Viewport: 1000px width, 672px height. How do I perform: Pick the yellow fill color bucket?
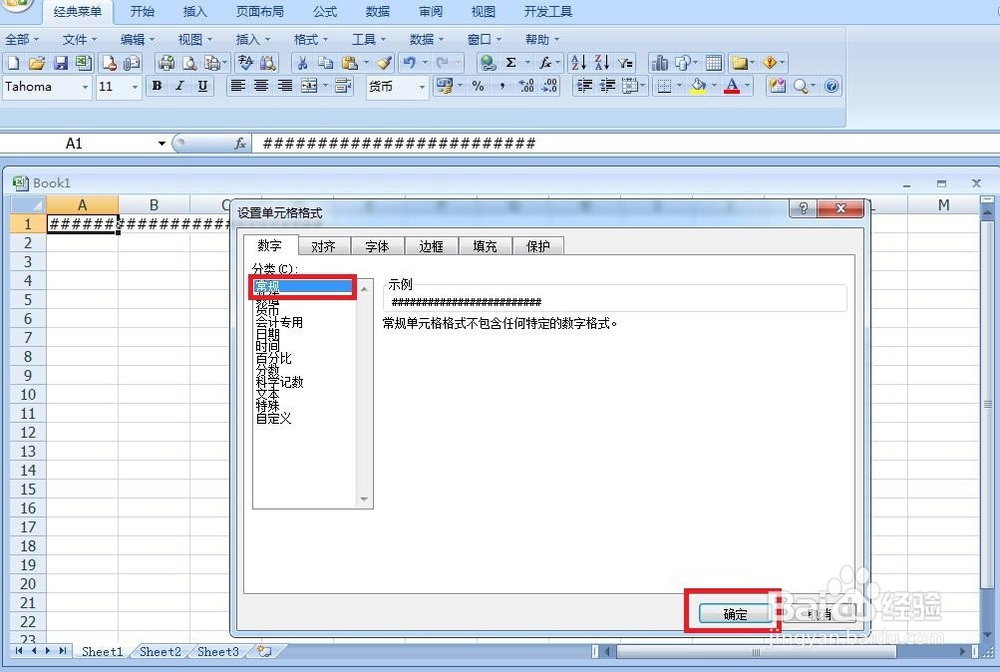click(x=698, y=86)
